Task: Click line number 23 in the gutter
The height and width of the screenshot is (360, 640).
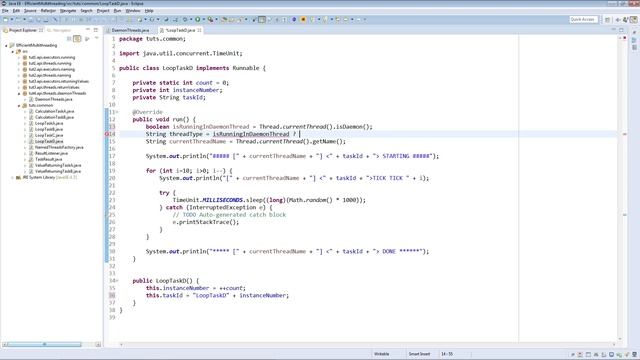Action: click(112, 200)
